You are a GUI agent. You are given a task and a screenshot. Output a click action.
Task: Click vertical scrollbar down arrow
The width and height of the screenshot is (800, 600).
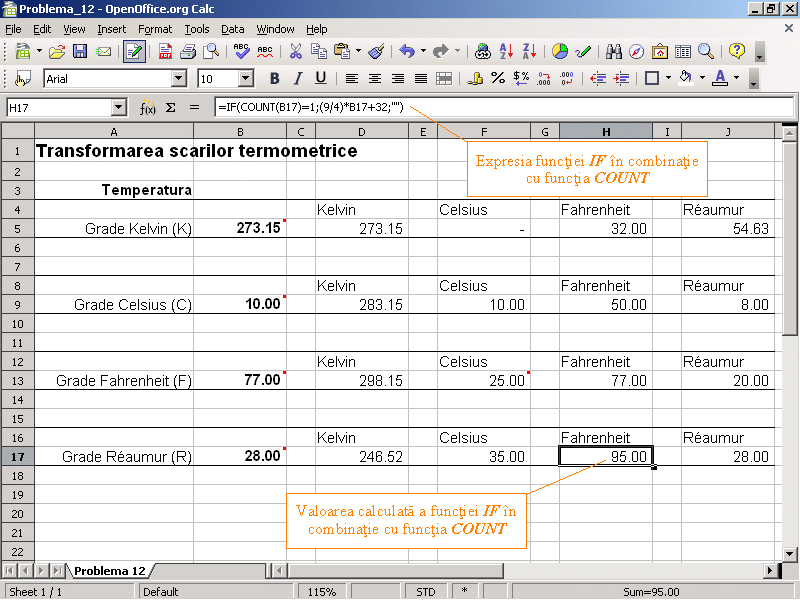(789, 554)
